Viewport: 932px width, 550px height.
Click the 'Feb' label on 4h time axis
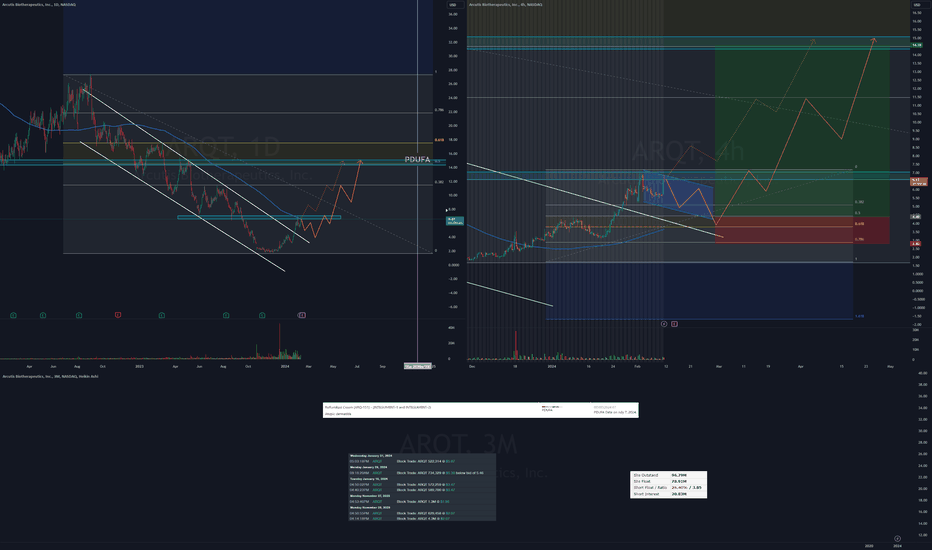[637, 366]
